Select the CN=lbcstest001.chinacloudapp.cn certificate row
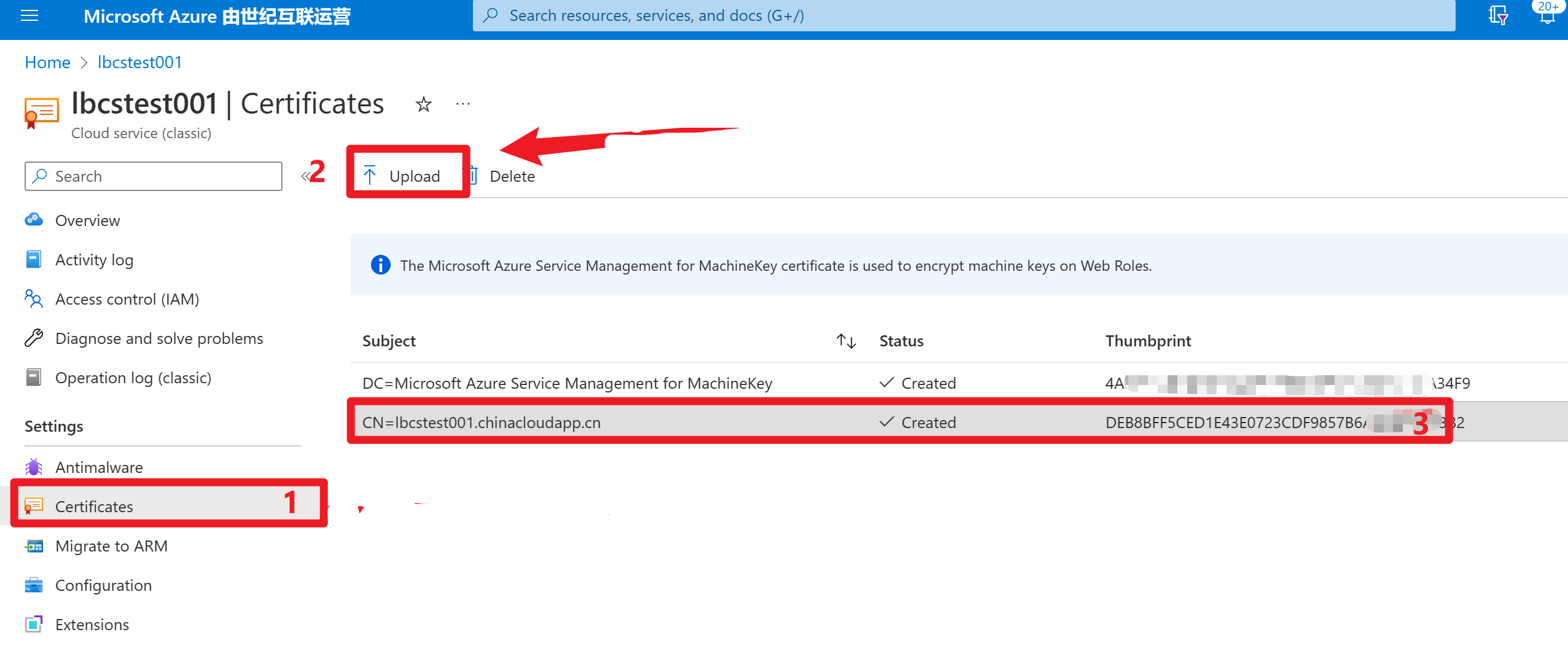Viewport: 1568px width, 651px height. 482,423
